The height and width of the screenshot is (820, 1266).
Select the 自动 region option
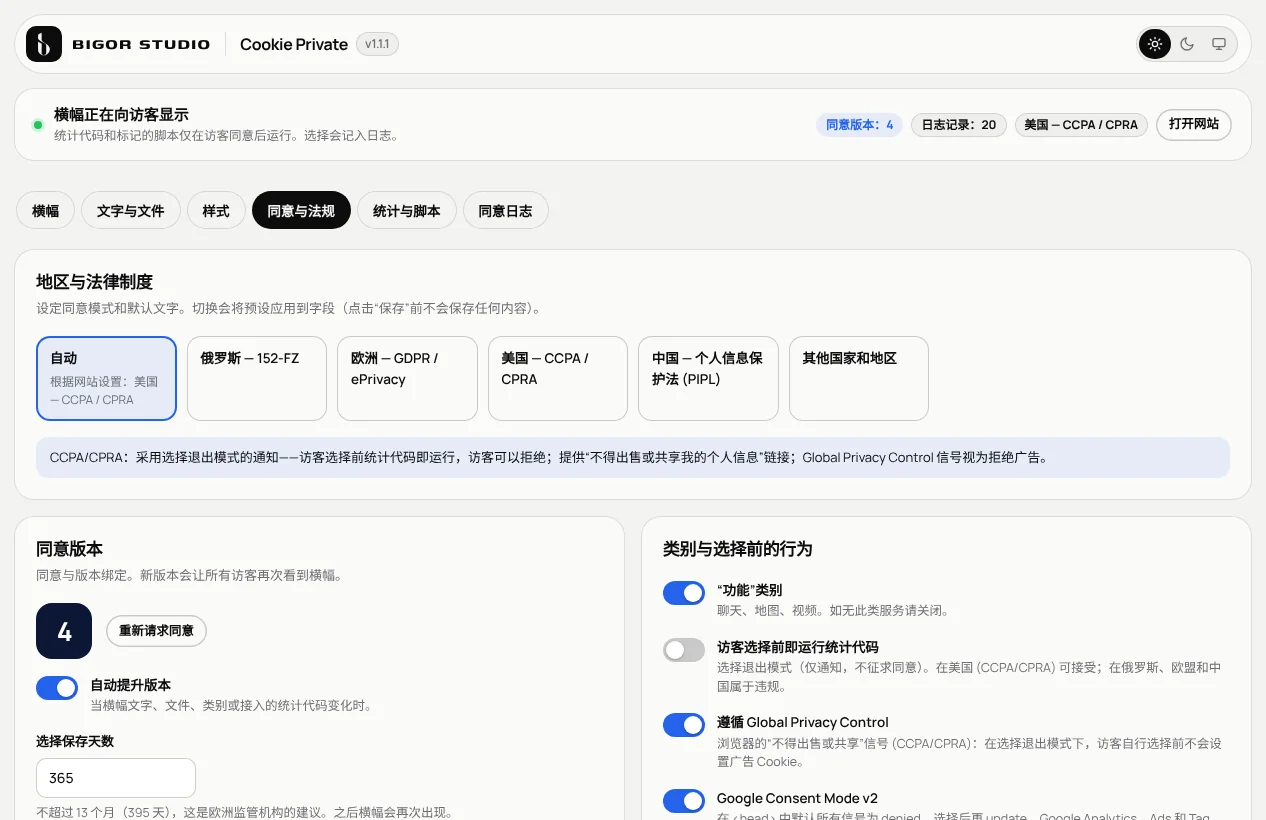pos(106,378)
